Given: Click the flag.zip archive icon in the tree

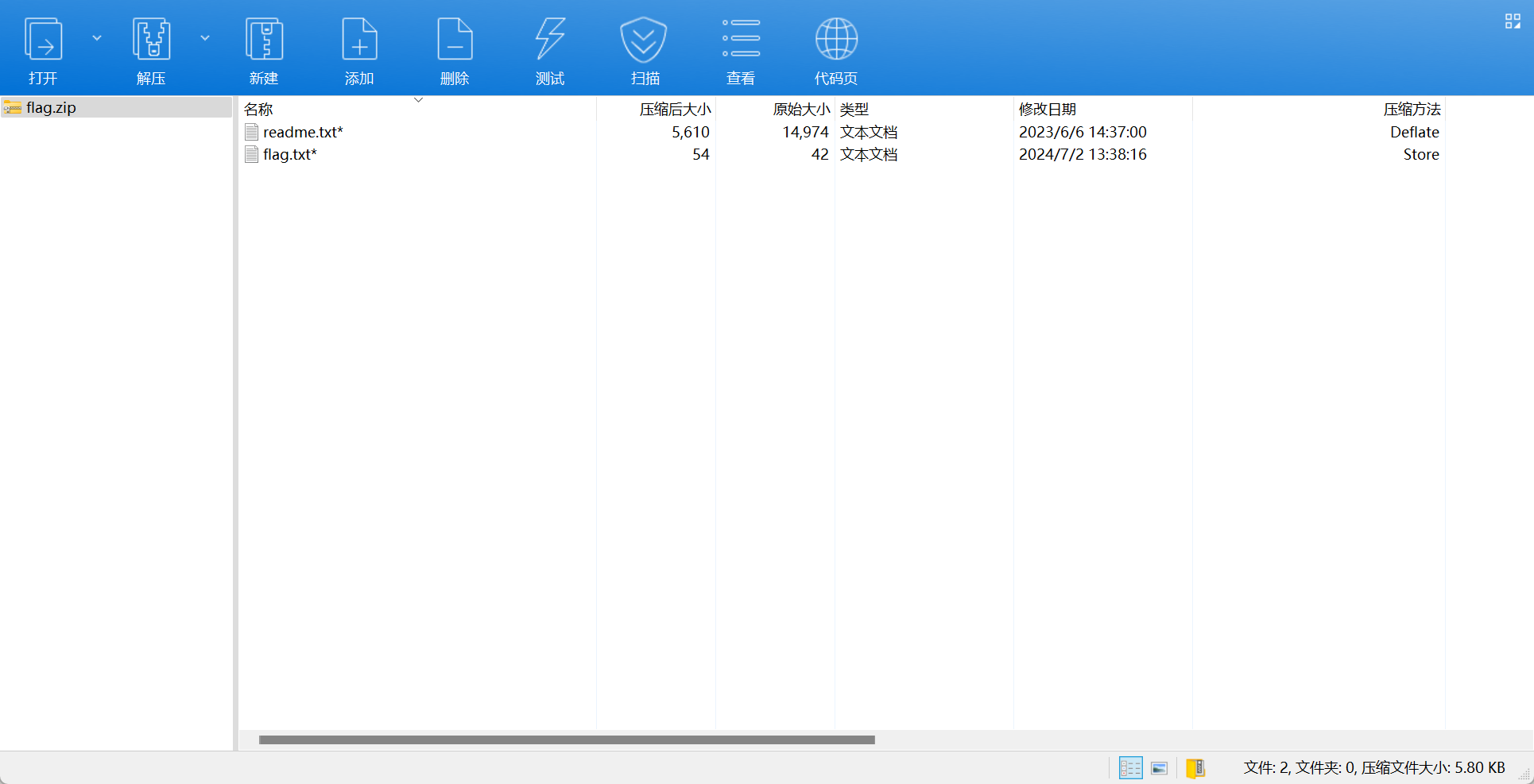Looking at the screenshot, I should [12, 107].
